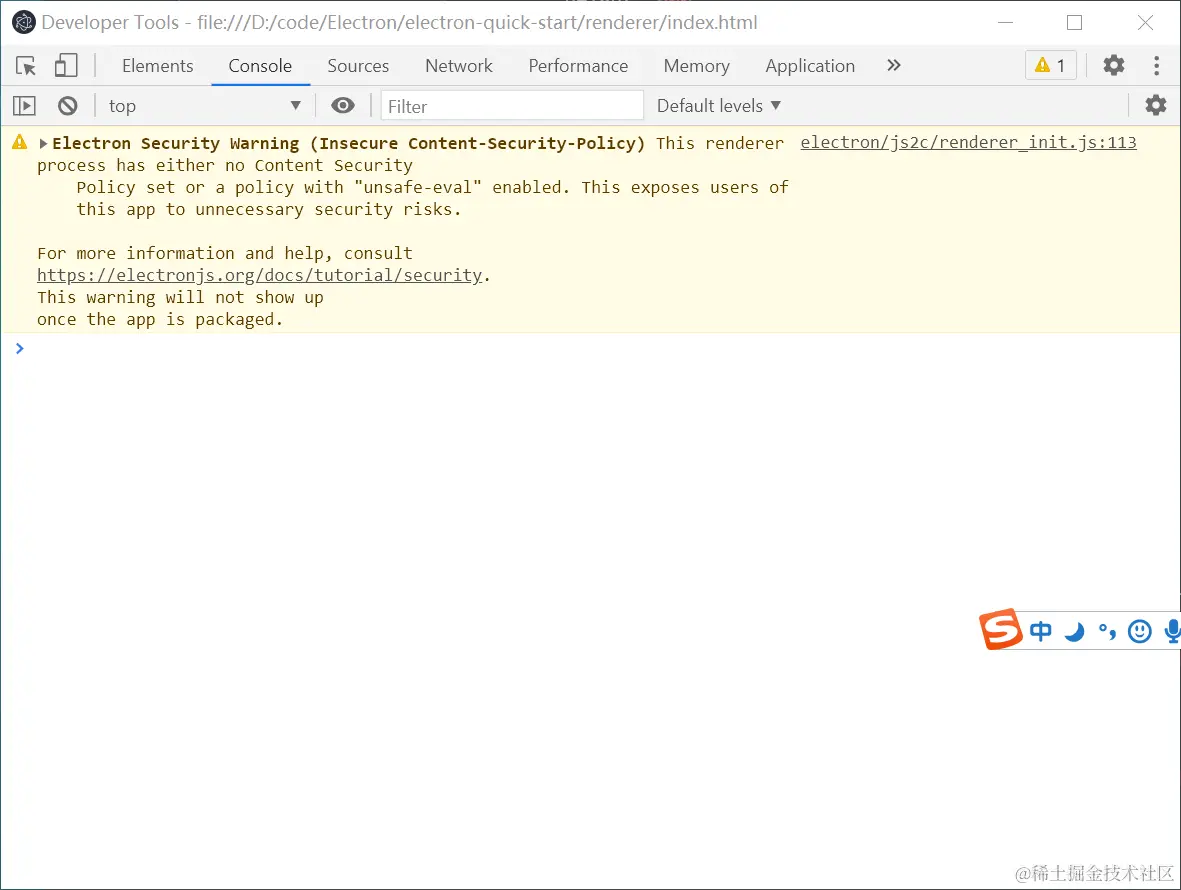Open the electronjs.org security tutorial link
1181x890 pixels.
click(x=259, y=276)
